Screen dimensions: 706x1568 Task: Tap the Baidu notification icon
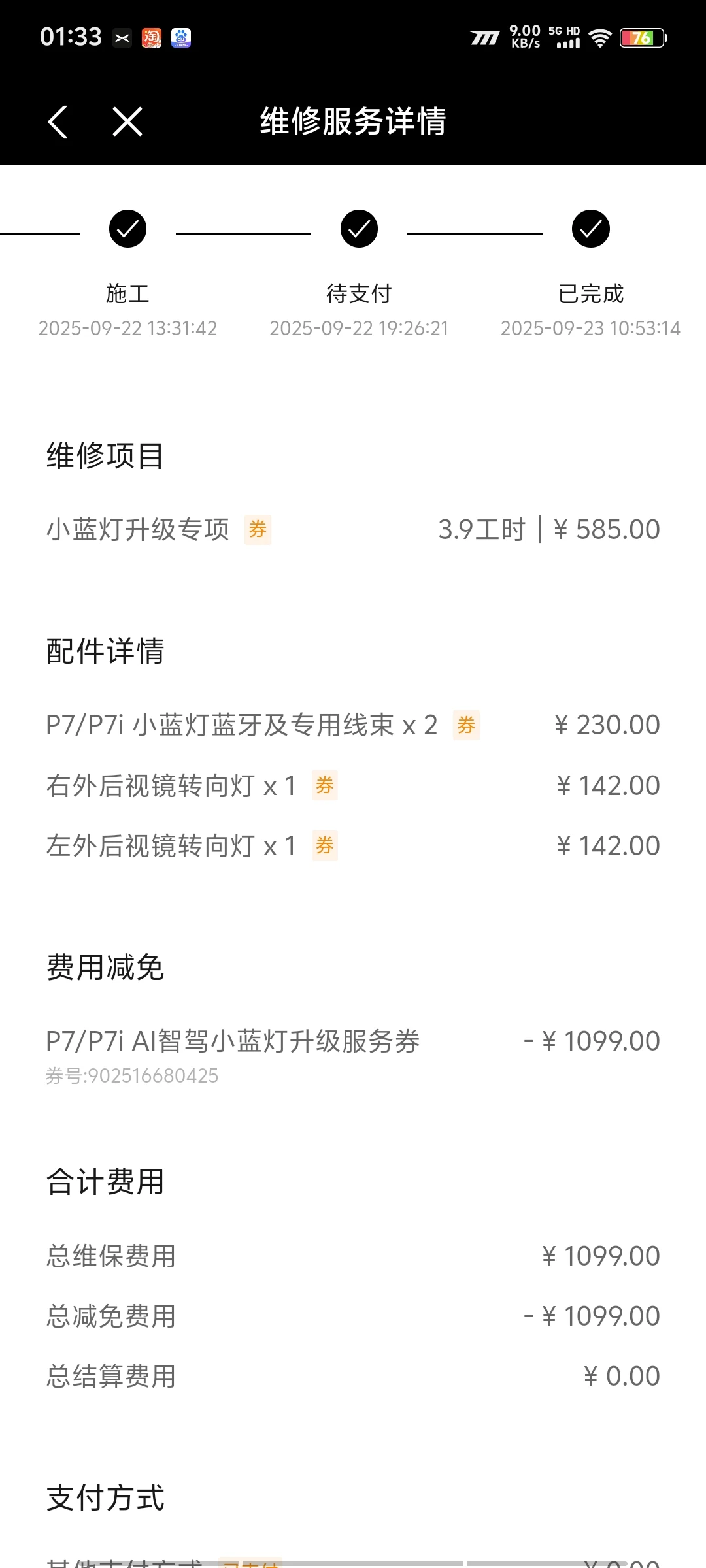[181, 38]
